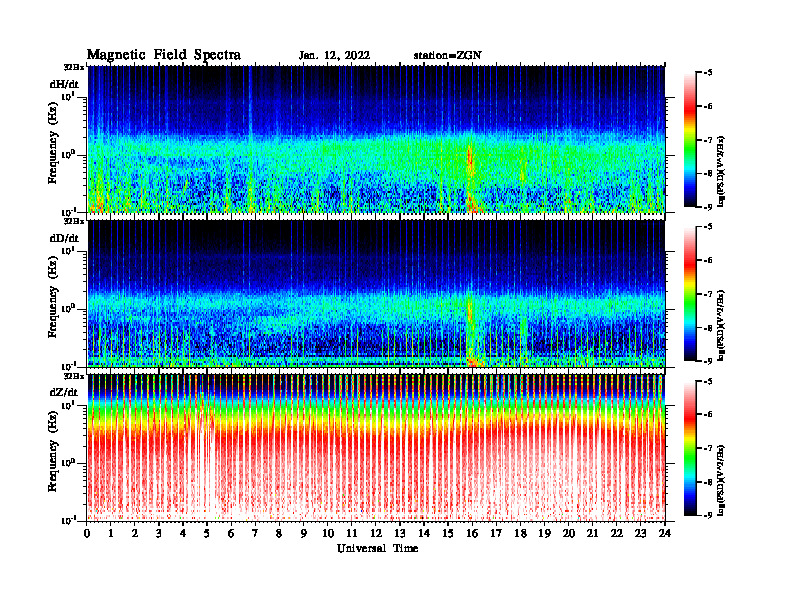This screenshot has height=612, width=792.
Task: Click the dZ/dt spectrogram panel
Action: pyautogui.click(x=376, y=447)
